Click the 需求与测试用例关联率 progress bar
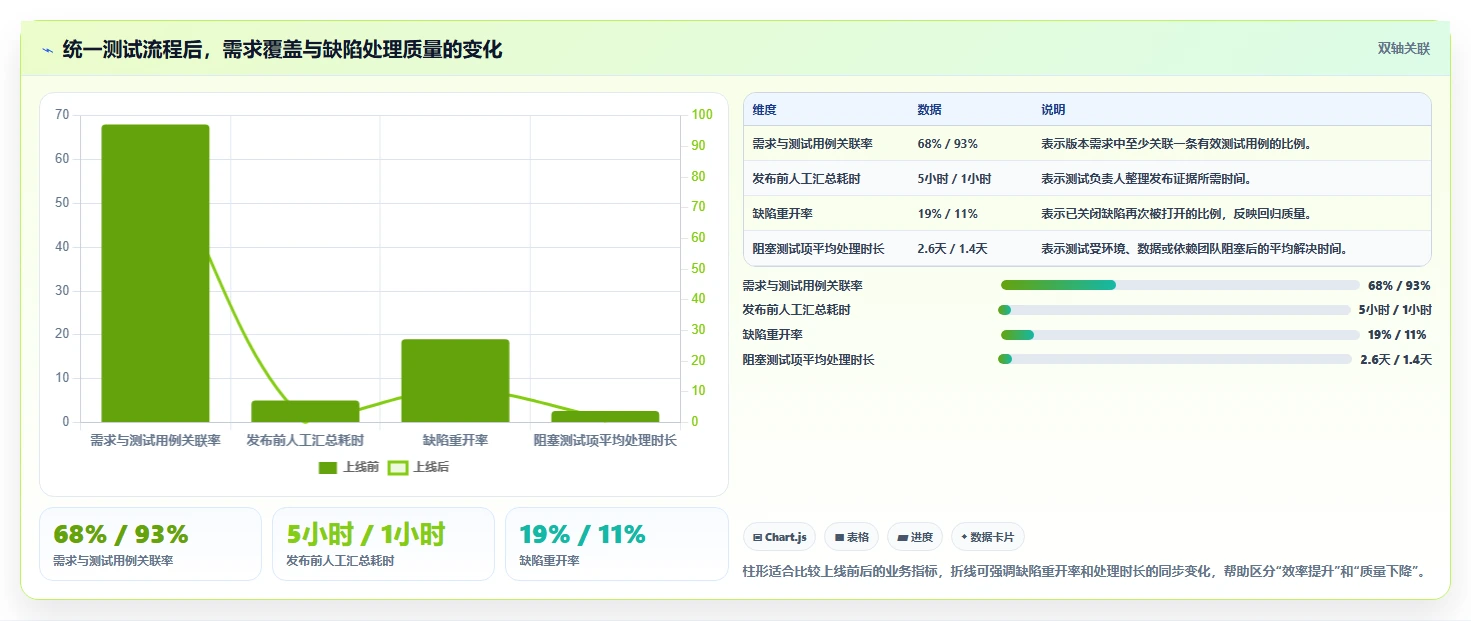 click(1180, 285)
